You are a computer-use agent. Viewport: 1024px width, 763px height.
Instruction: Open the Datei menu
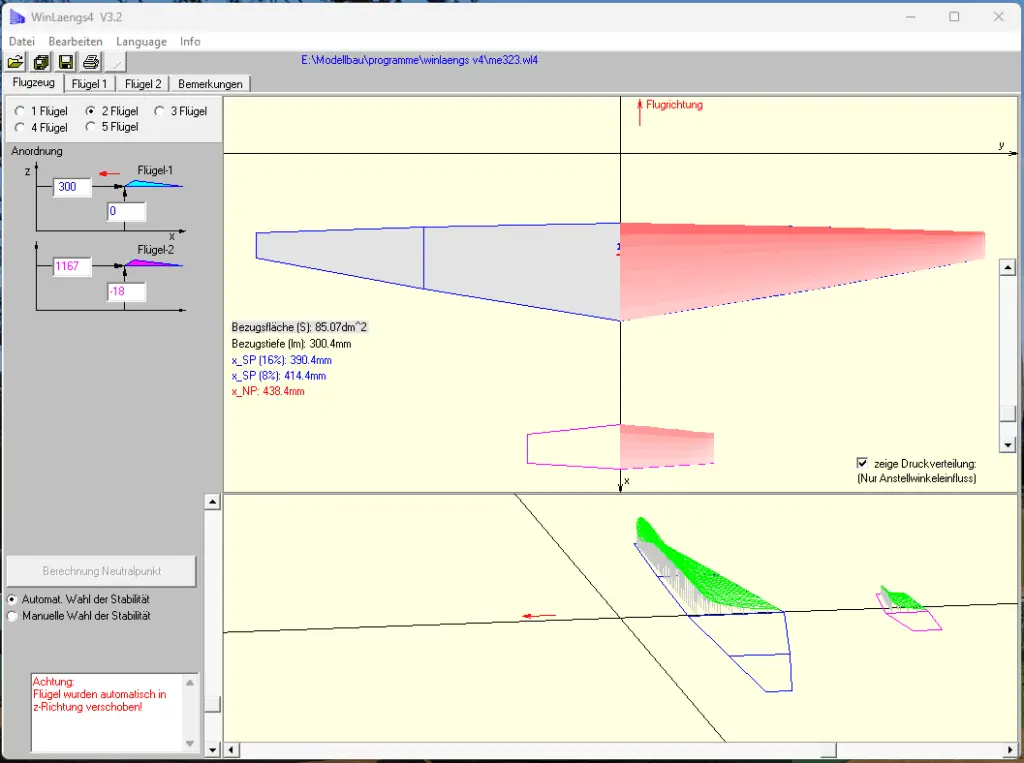click(22, 41)
